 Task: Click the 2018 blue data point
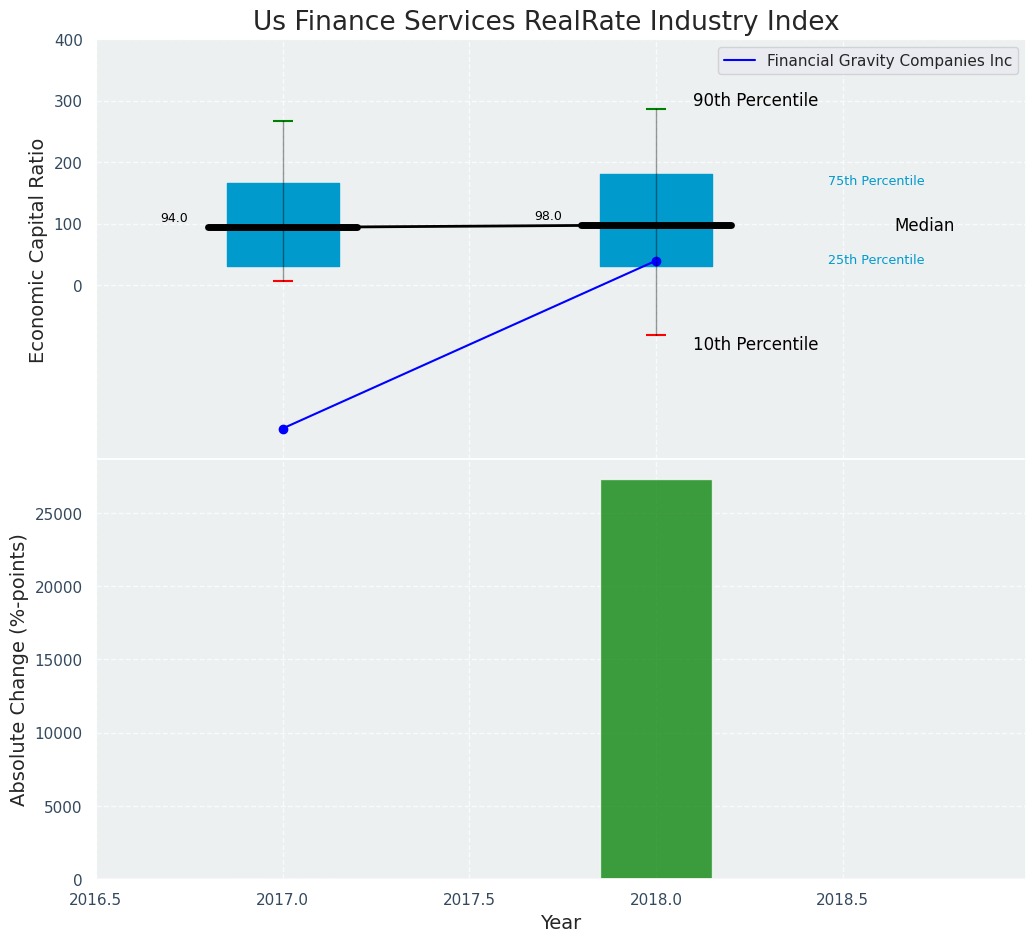pyautogui.click(x=656, y=261)
